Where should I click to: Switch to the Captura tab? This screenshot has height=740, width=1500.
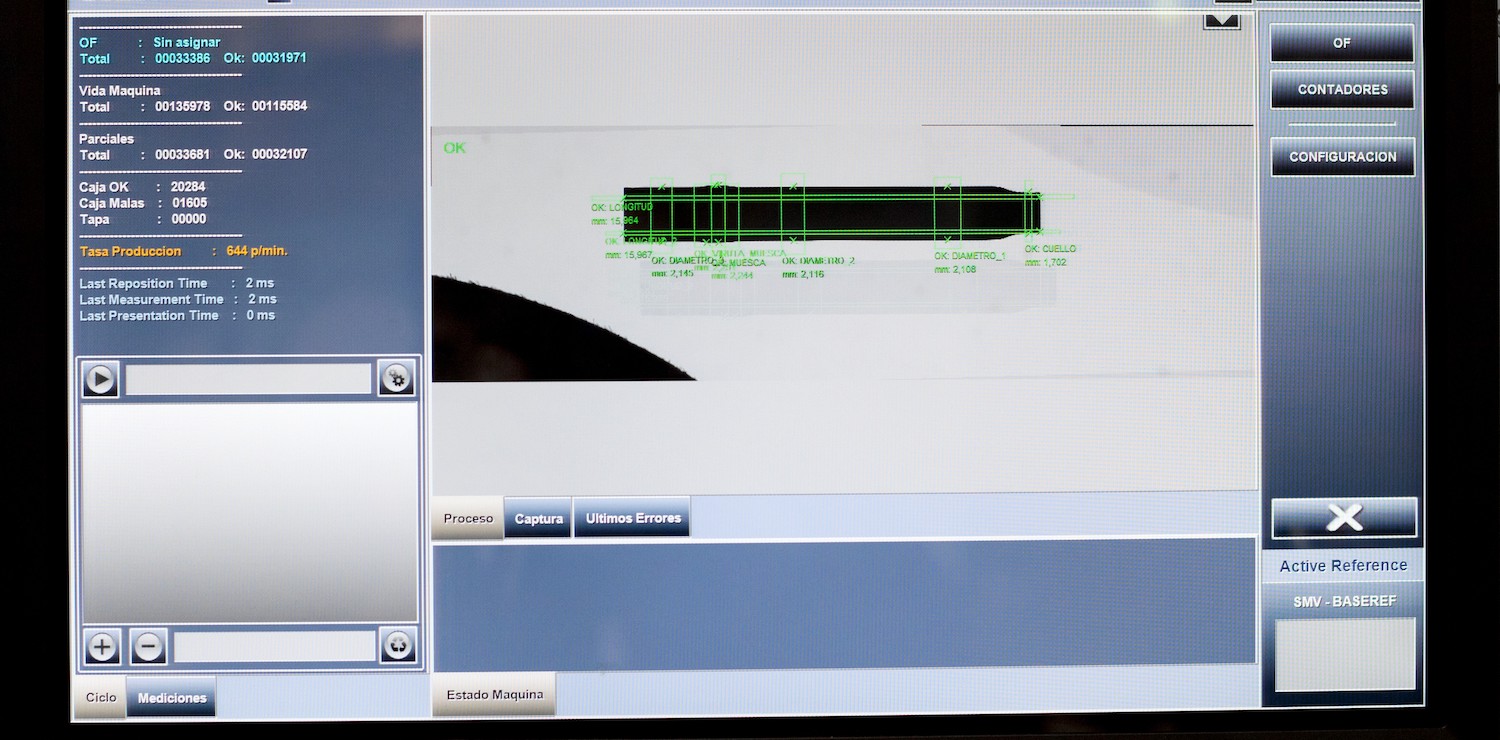pos(538,519)
